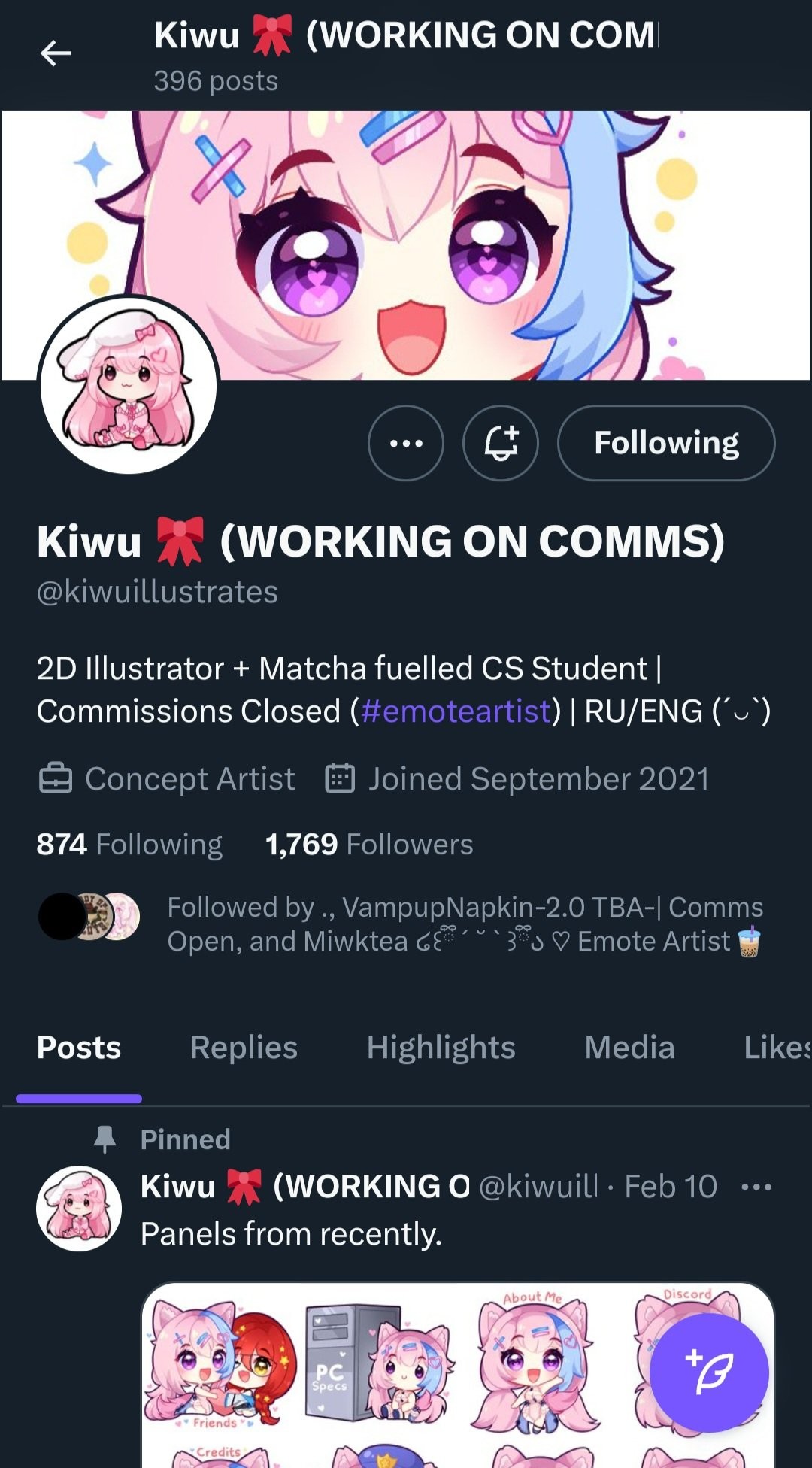Tap the calendar Joined date icon
The image size is (812, 1468).
(x=340, y=779)
